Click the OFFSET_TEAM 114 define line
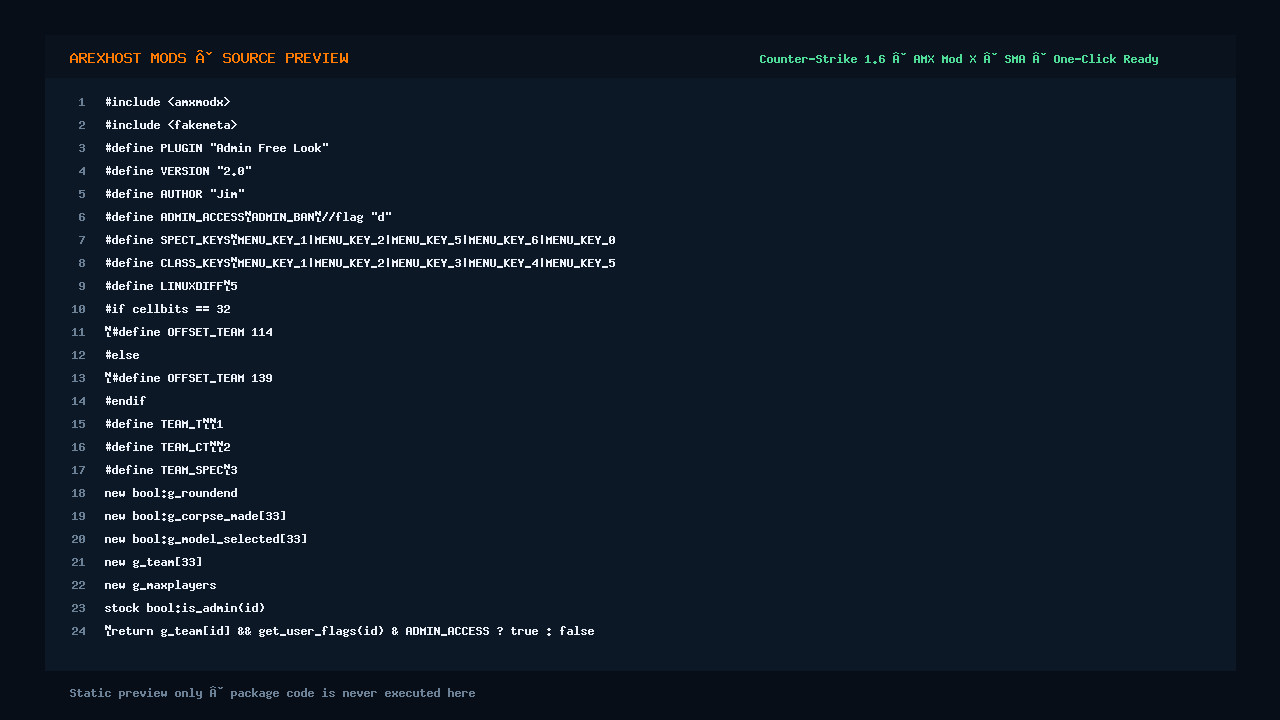Image resolution: width=1280 pixels, height=720 pixels. point(189,332)
